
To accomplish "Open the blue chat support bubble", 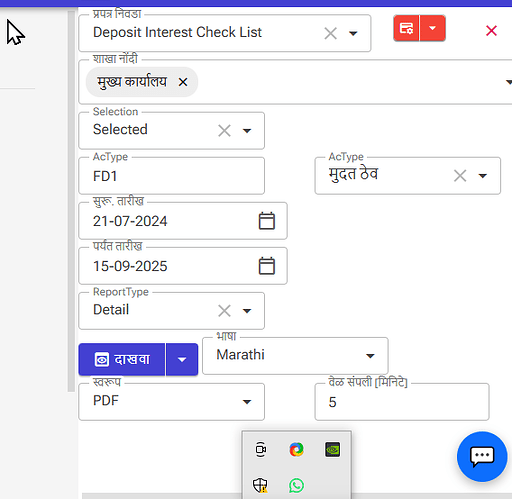I will pos(482,456).
